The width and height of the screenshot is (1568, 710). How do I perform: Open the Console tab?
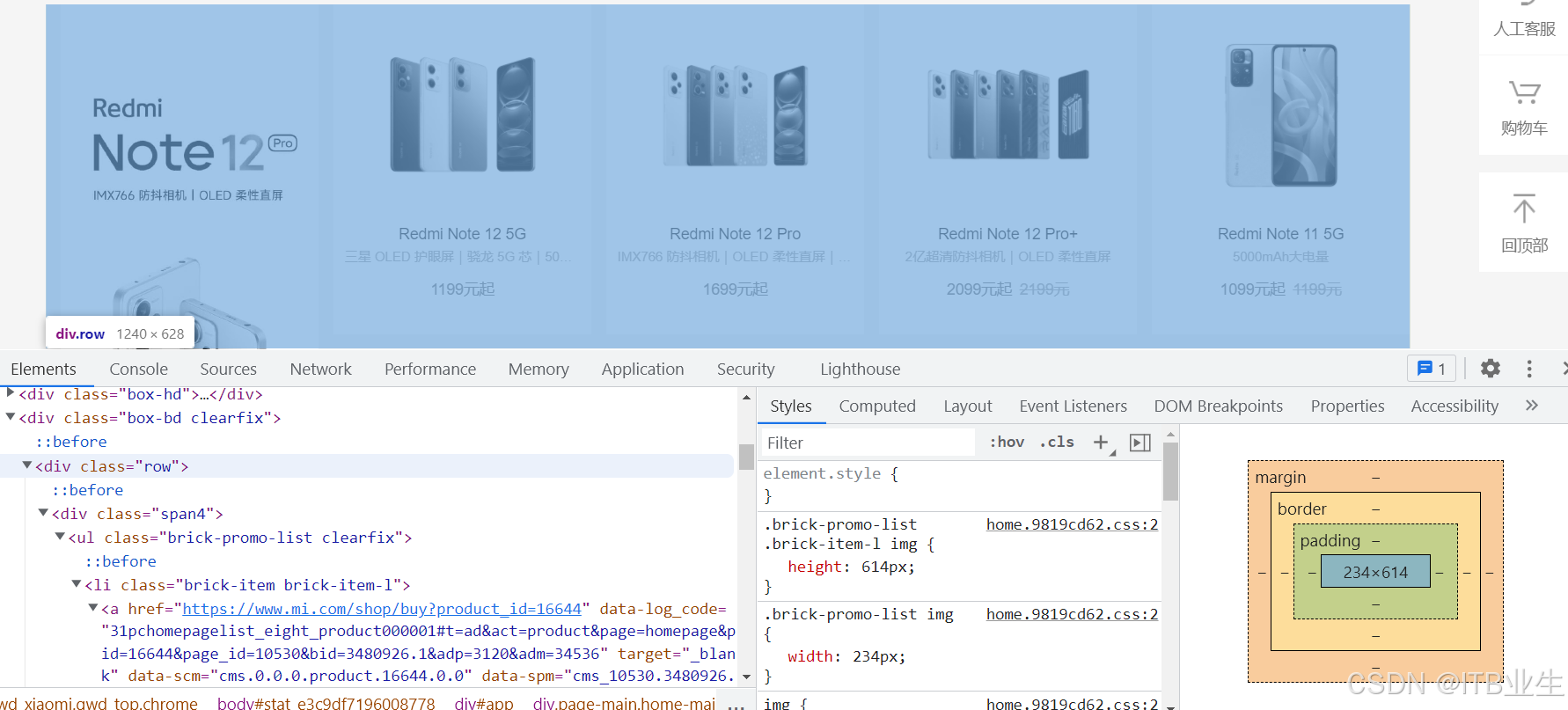[x=138, y=369]
